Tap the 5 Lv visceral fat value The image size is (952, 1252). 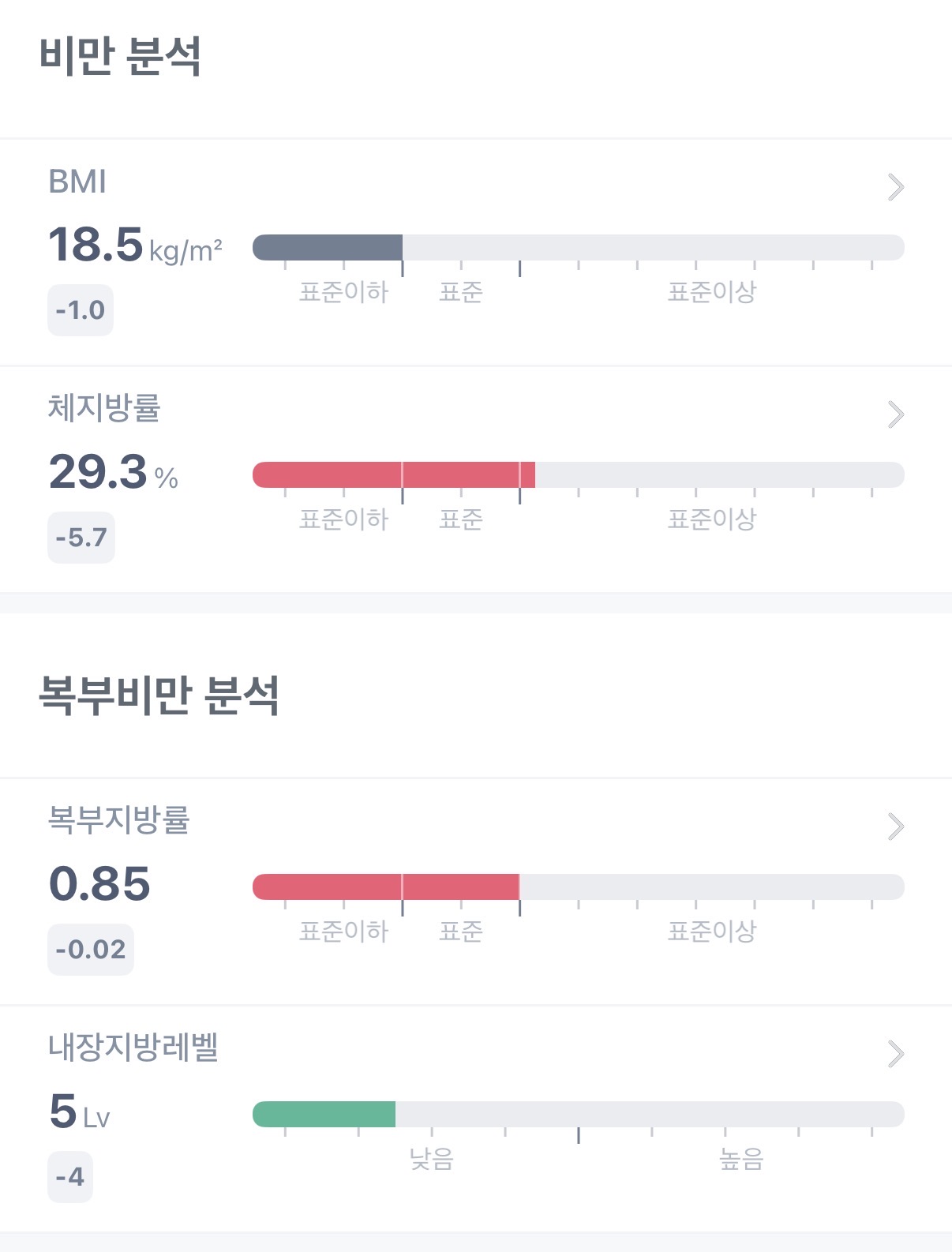coord(79,1111)
